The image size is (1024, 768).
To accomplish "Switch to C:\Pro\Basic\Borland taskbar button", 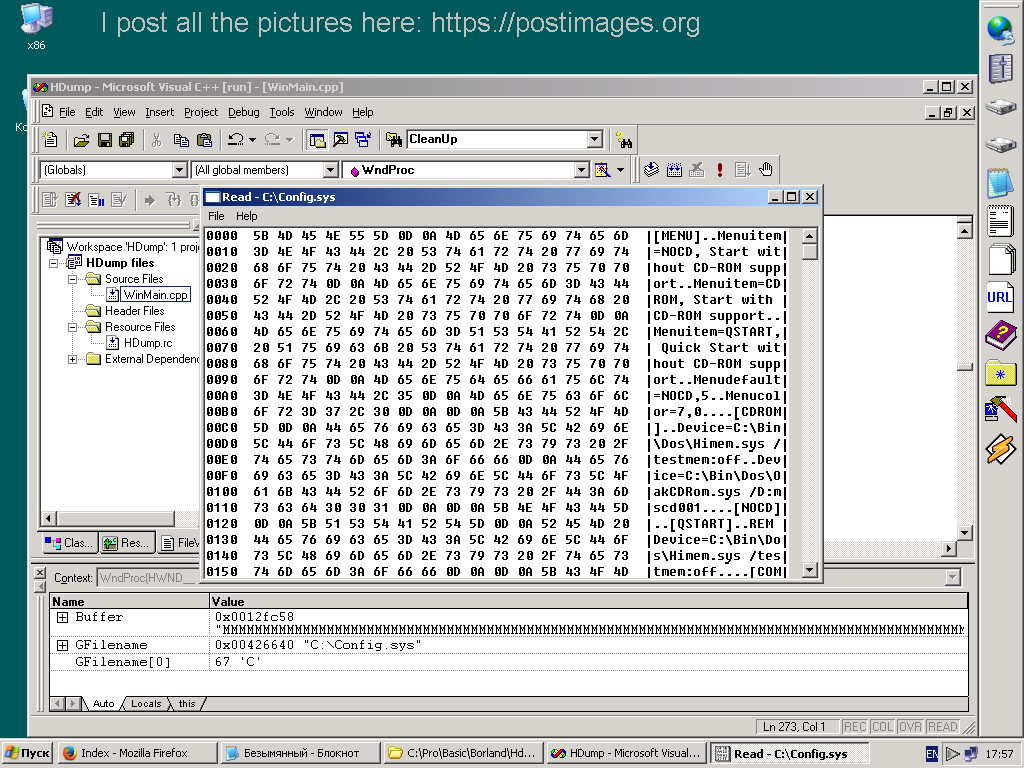I will tap(463, 753).
